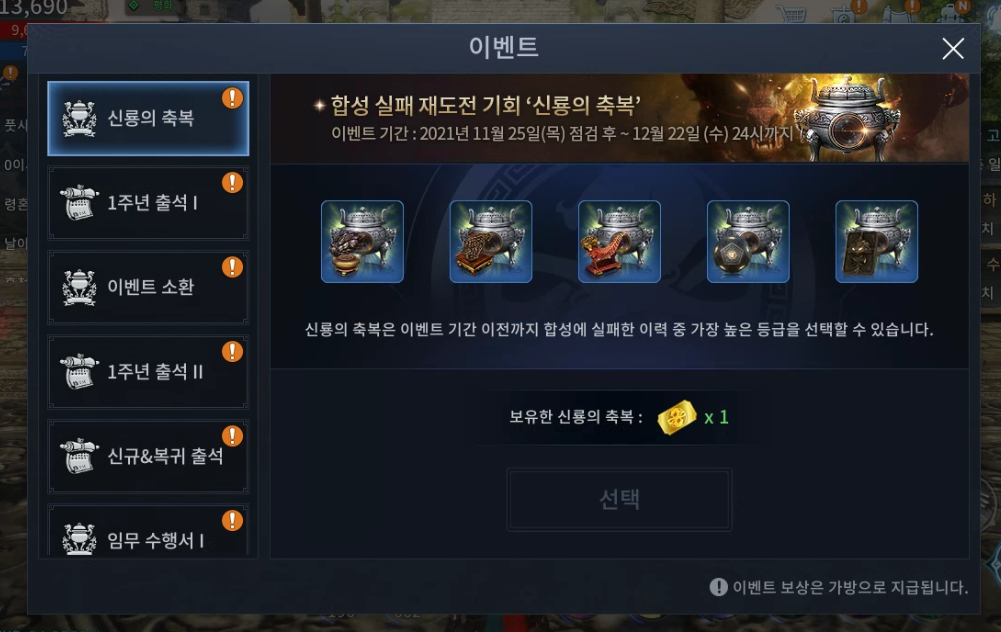Choose the fourth cauldron item with round medallion
Viewport: 1001px width, 632px height.
click(748, 241)
